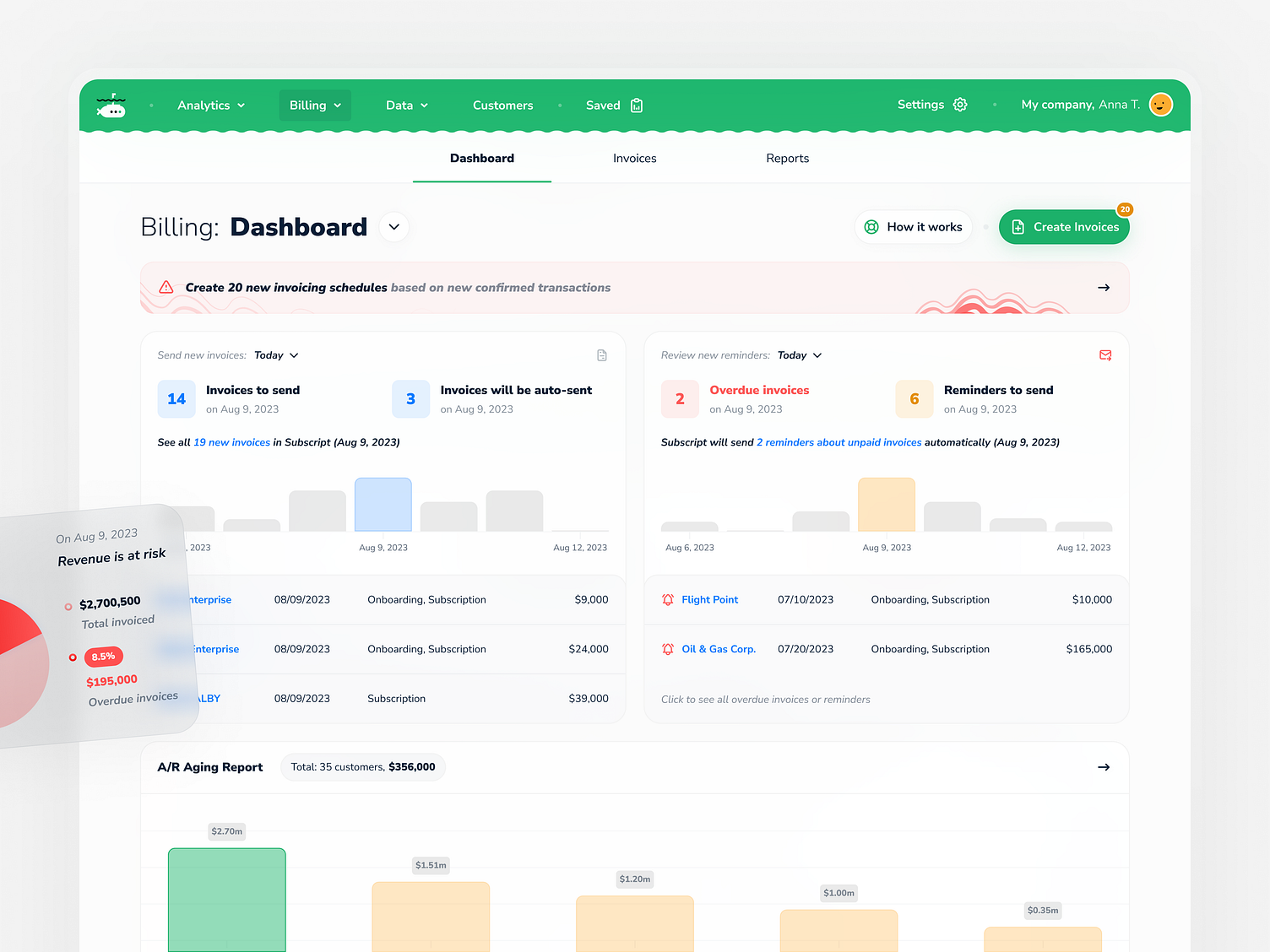The height and width of the screenshot is (952, 1270).
Task: Click the bell icon next to Oil & Gas Corp.
Action: 666,648
